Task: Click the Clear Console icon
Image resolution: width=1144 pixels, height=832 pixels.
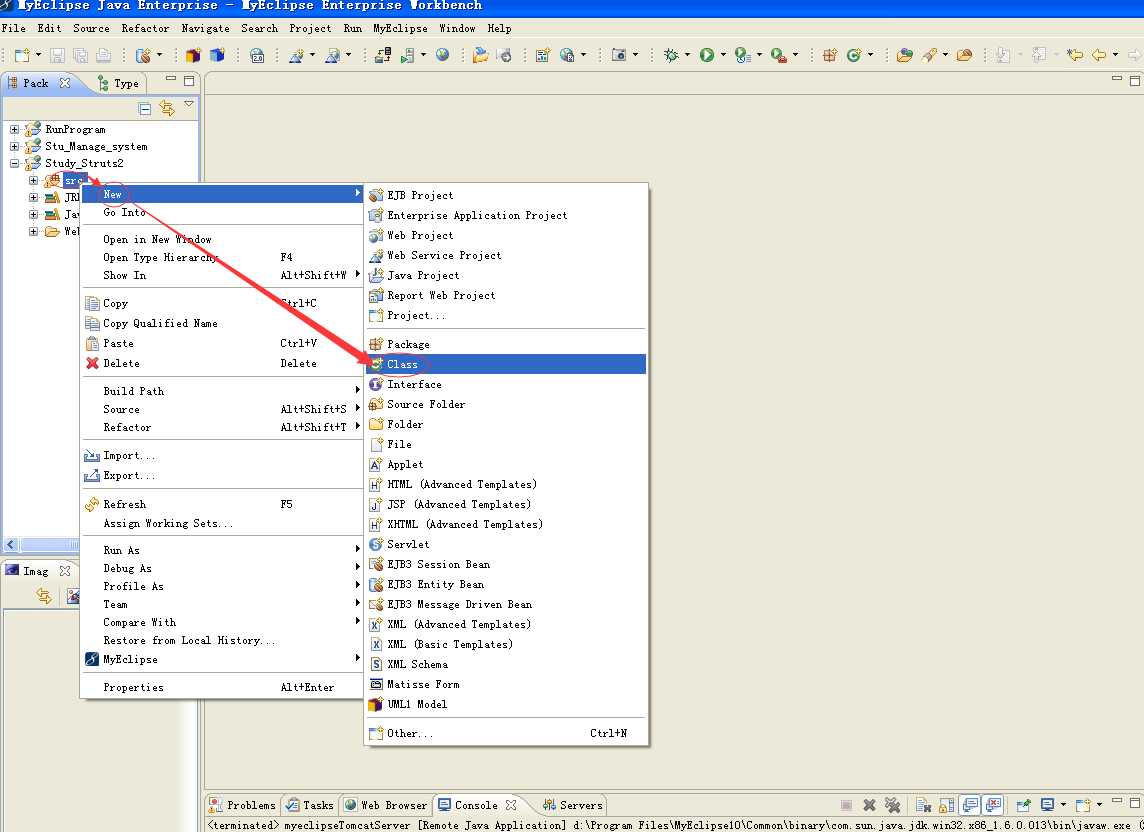Action: pos(923,805)
